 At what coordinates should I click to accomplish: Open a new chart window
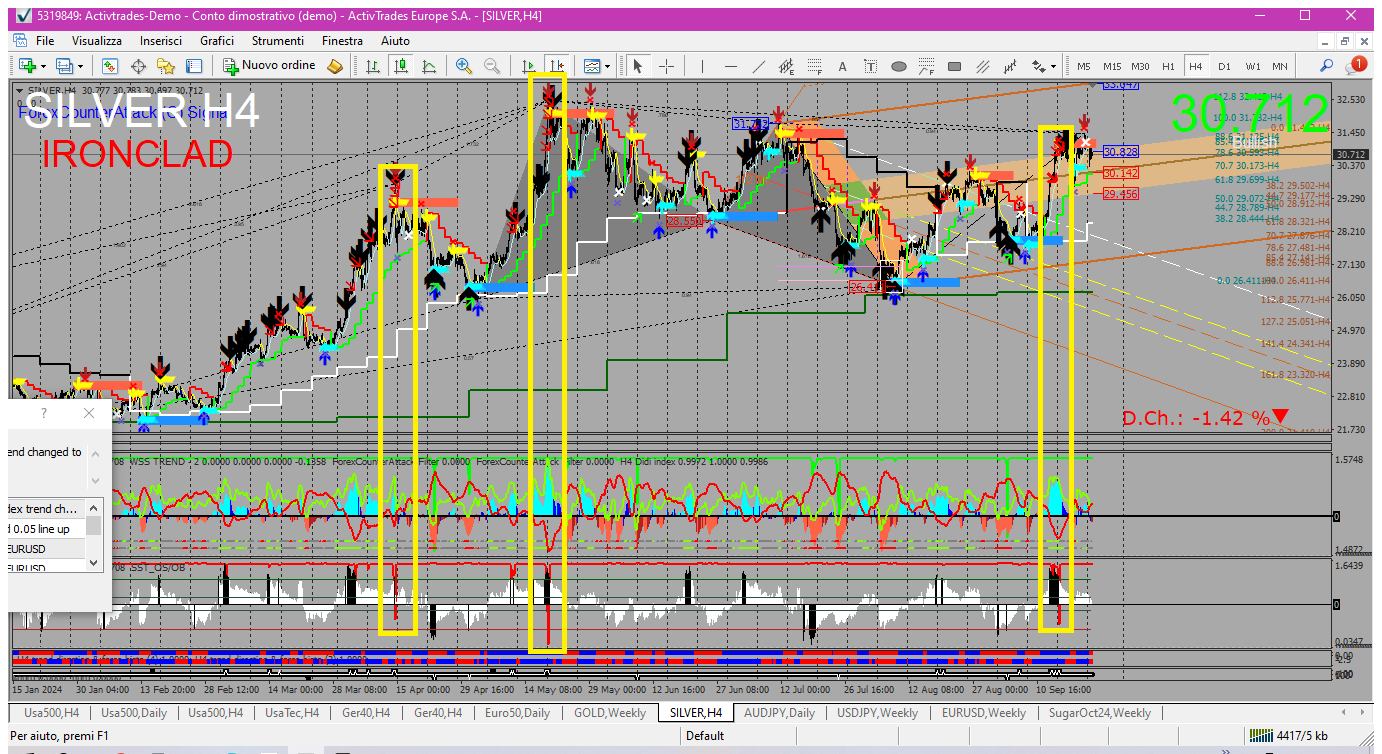(x=27, y=66)
